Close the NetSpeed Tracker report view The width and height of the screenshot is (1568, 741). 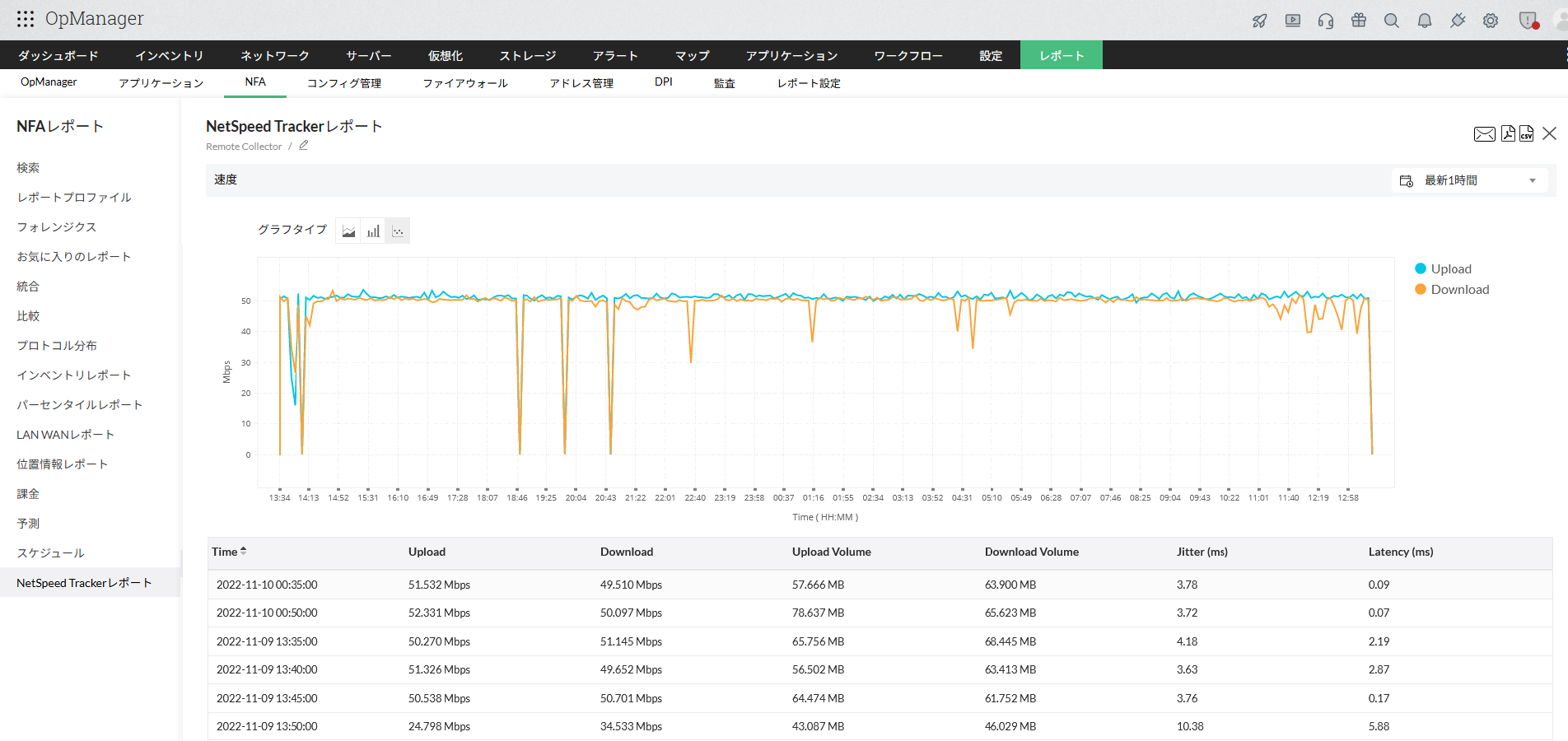(x=1549, y=133)
